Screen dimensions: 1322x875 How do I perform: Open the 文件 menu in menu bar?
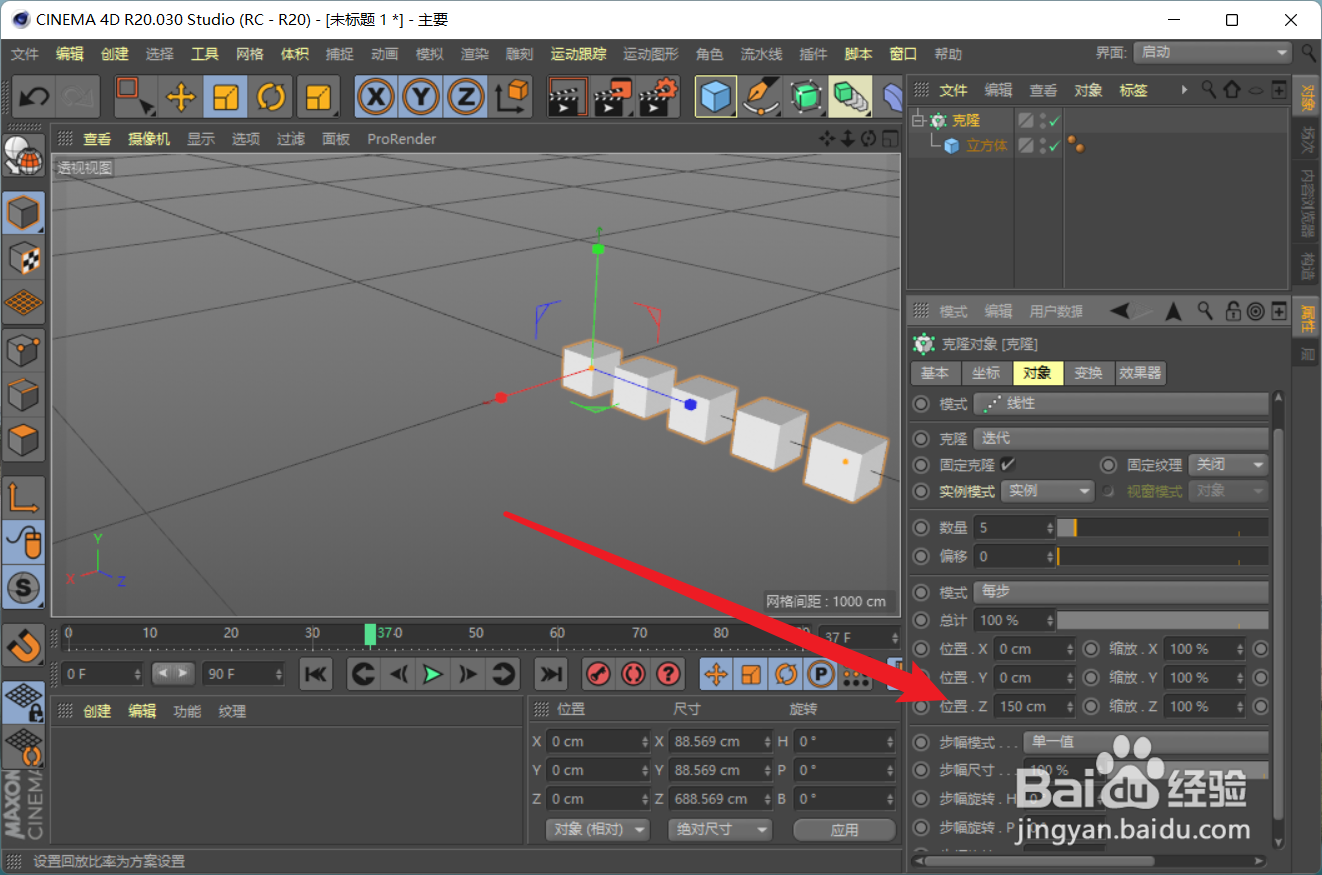point(25,54)
